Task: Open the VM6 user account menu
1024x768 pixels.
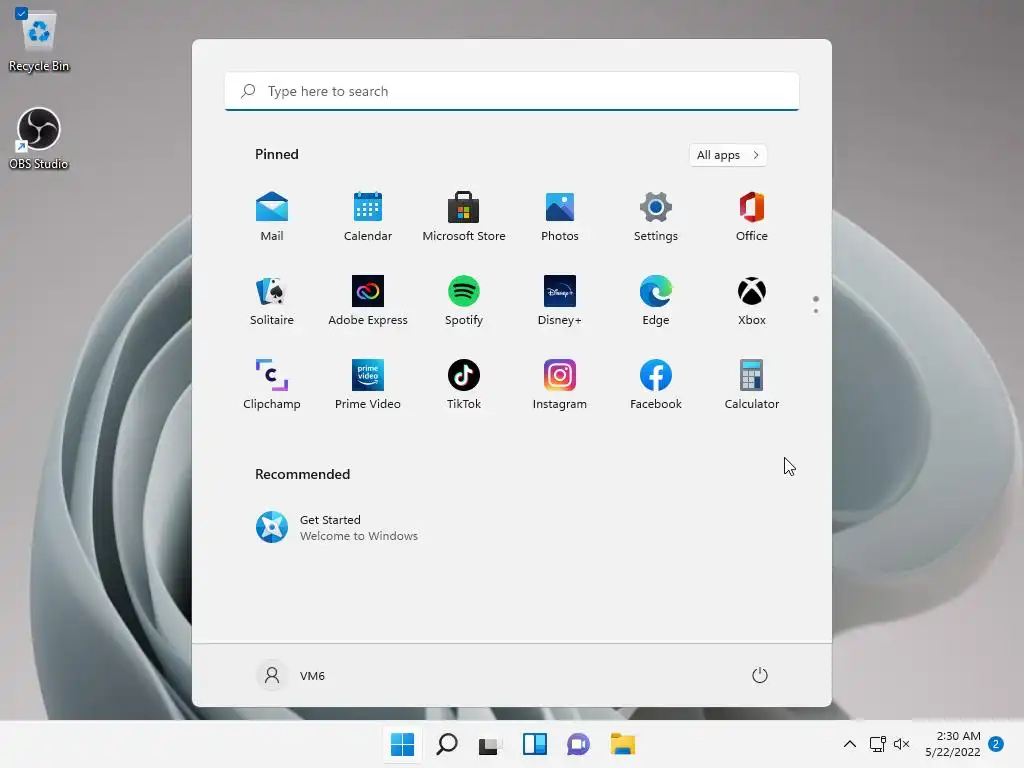Action: coord(291,675)
